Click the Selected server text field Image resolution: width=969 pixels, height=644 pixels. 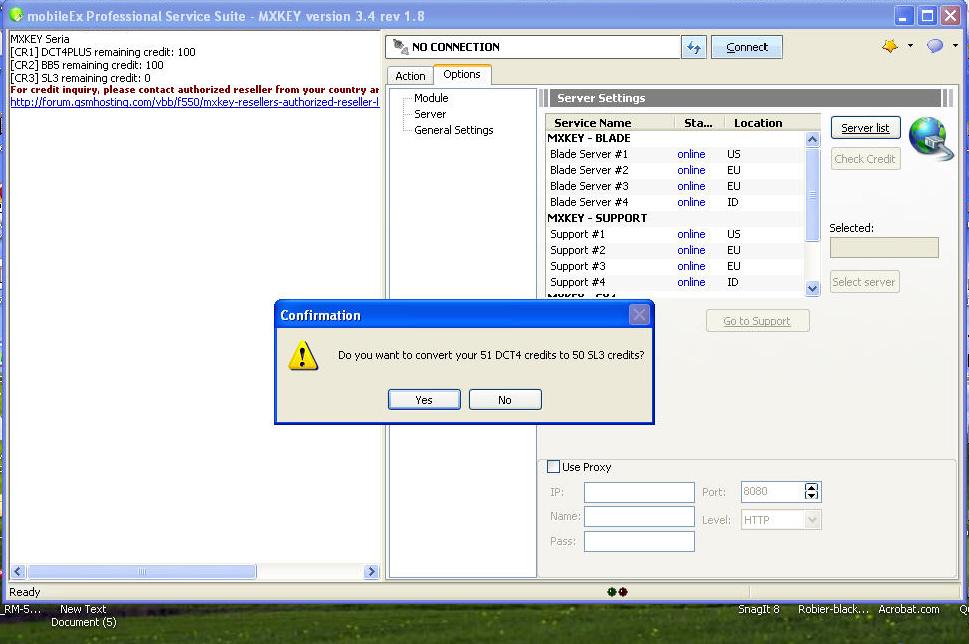pos(884,247)
